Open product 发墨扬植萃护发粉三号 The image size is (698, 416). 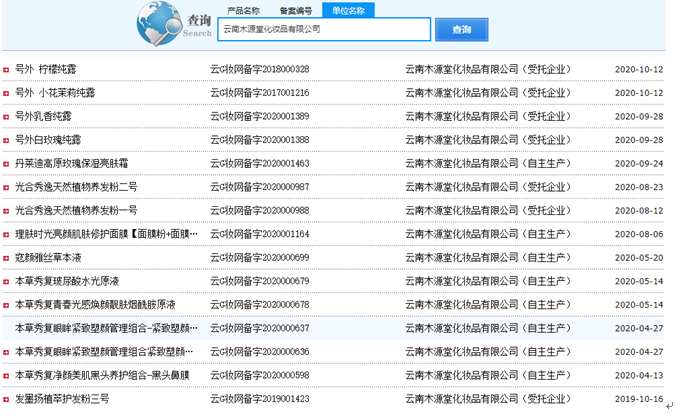62,400
